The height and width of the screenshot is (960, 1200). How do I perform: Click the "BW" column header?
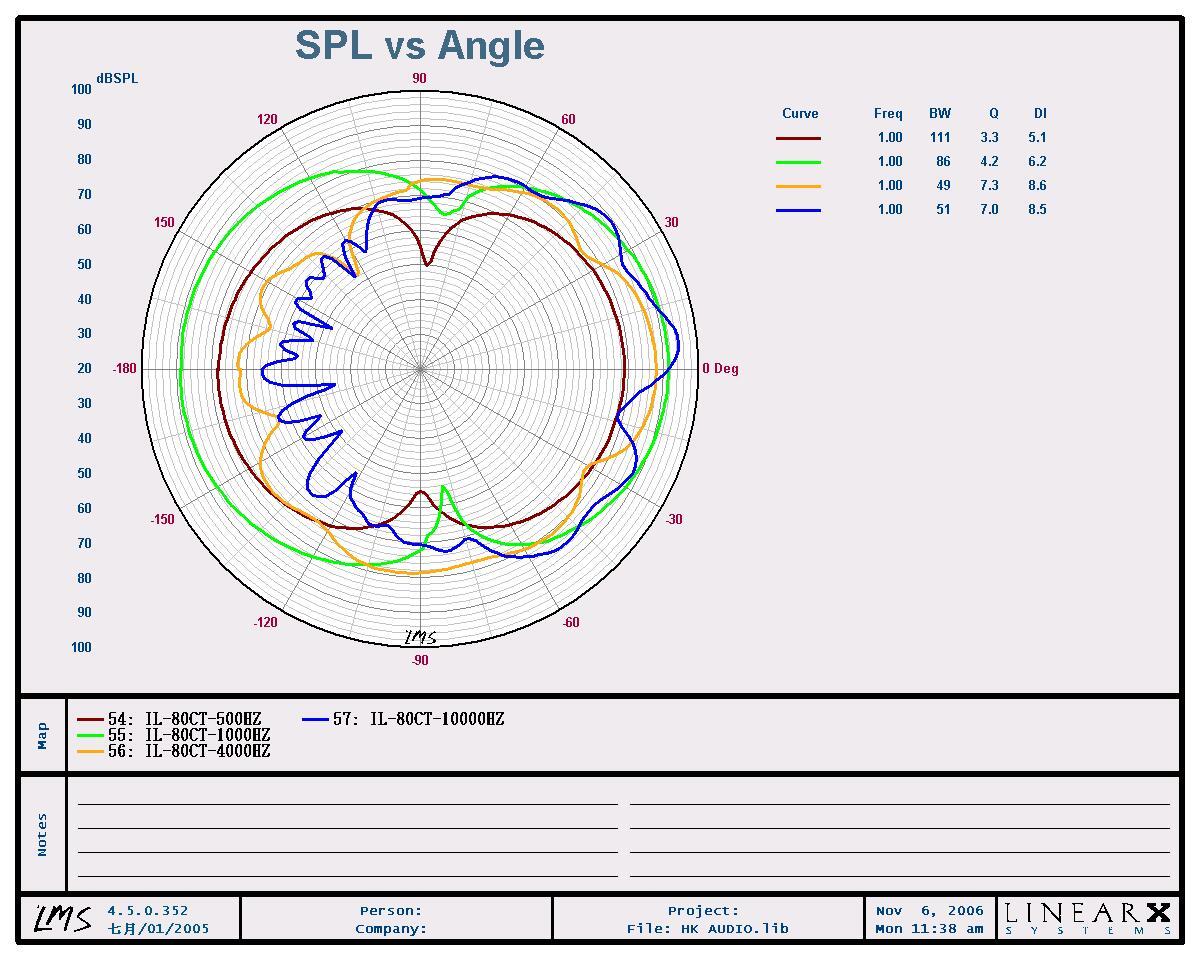(x=940, y=114)
